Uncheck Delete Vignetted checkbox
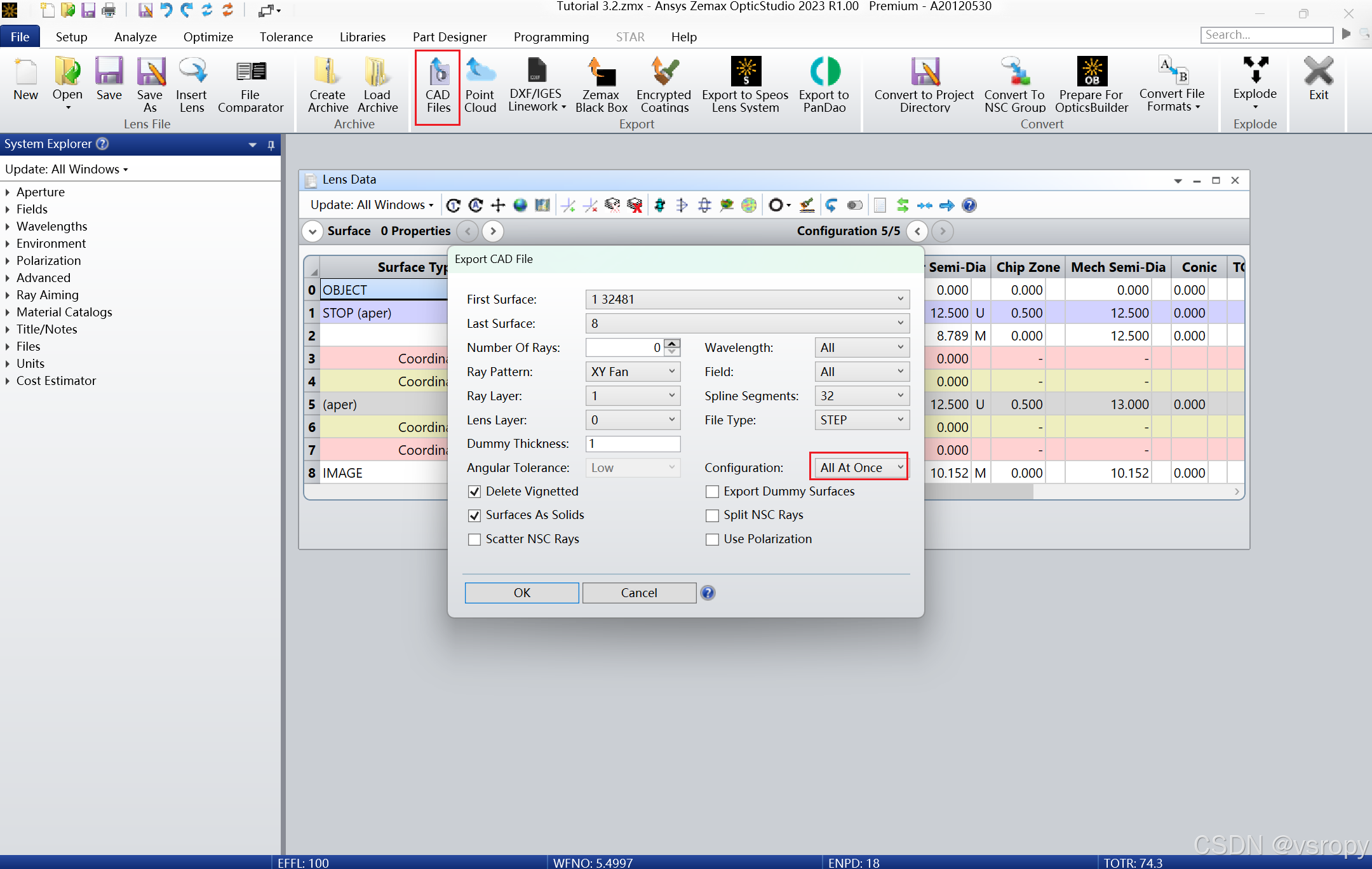Image resolution: width=1372 pixels, height=869 pixels. pos(474,492)
